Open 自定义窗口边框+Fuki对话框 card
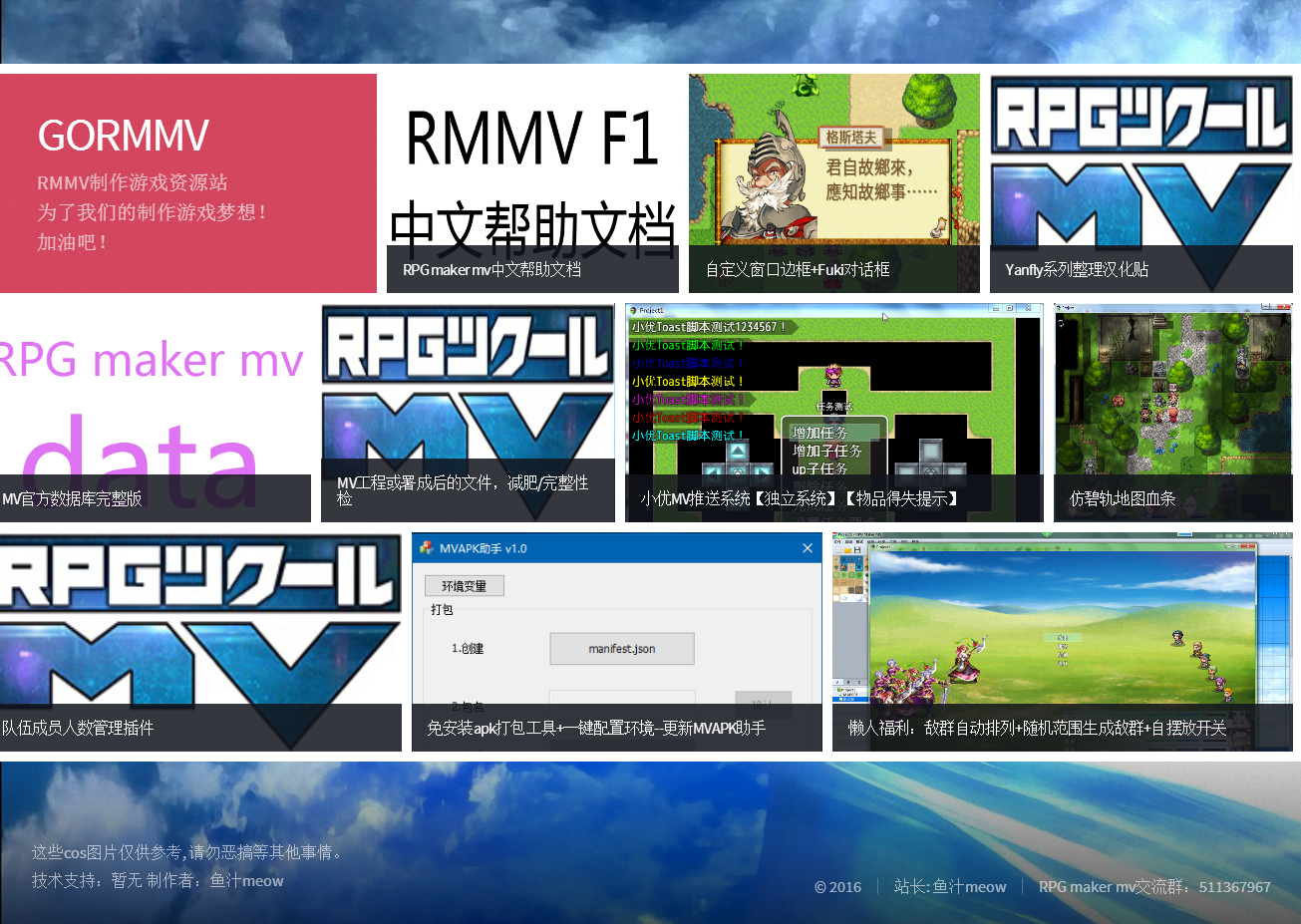 point(834,183)
